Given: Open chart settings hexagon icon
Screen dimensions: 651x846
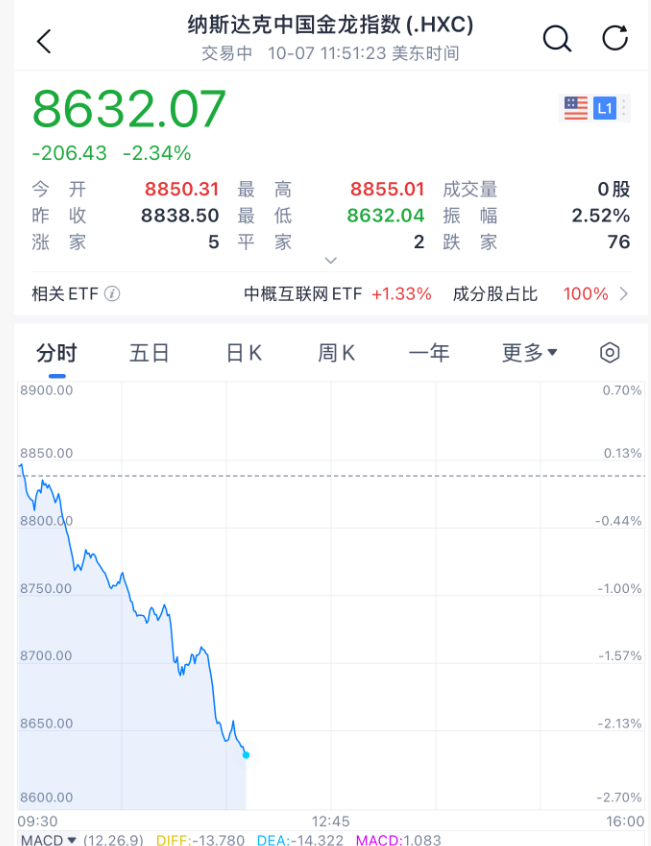Looking at the screenshot, I should coord(610,352).
